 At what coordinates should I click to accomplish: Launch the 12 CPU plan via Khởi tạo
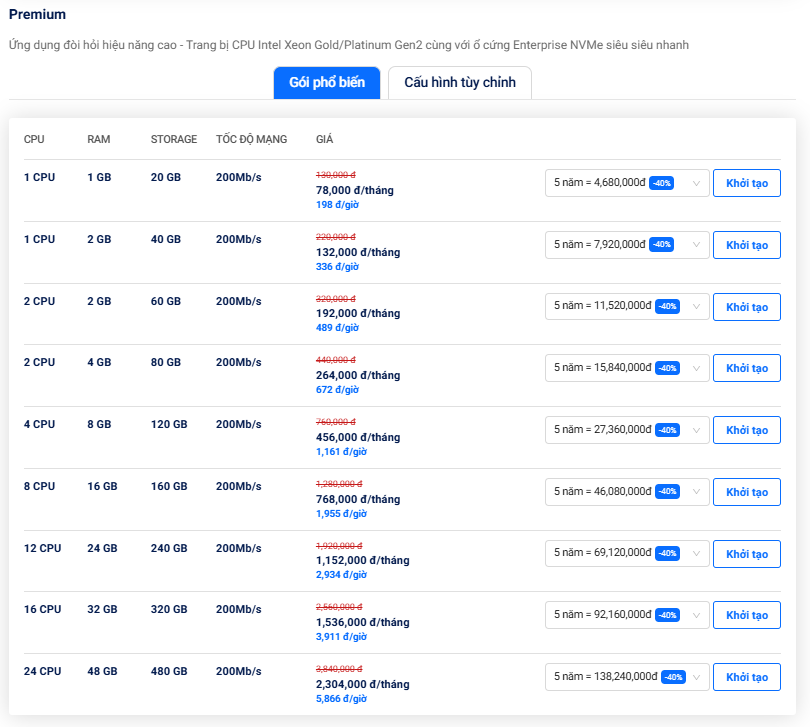(x=746, y=553)
